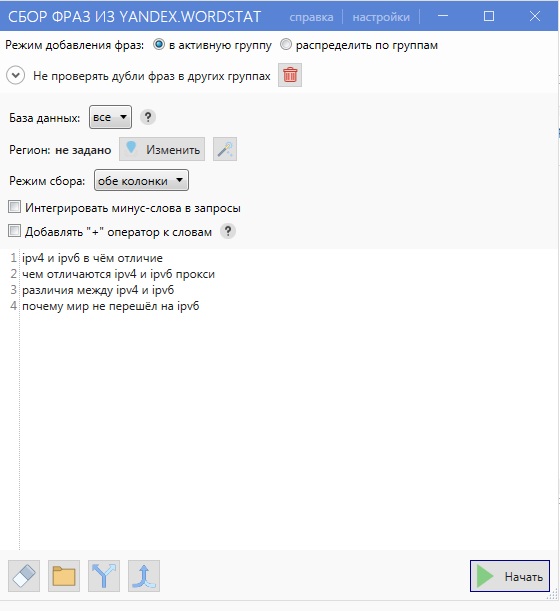
Task: Click phrase "чем отличаются ipv4 и ipv6 прокси"
Action: (118, 274)
